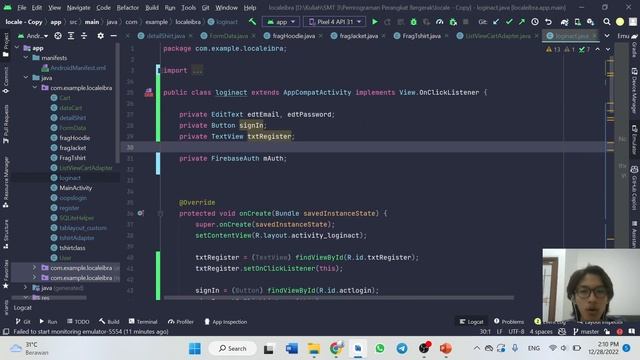Image resolution: width=640 pixels, height=360 pixels.
Task: Go to next highlighted error arrow
Action: point(608,49)
